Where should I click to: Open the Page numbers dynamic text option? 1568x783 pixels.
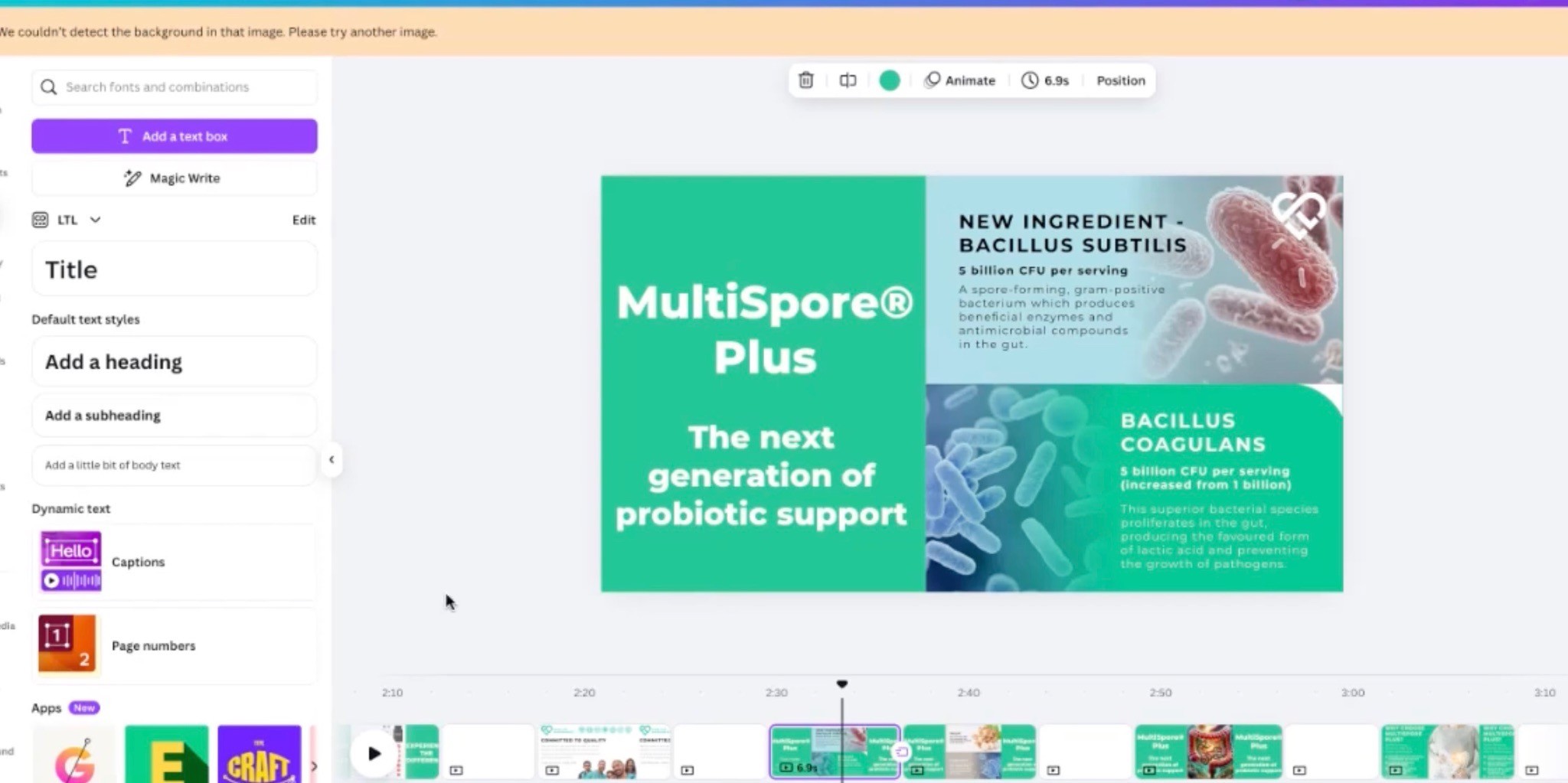pos(175,646)
